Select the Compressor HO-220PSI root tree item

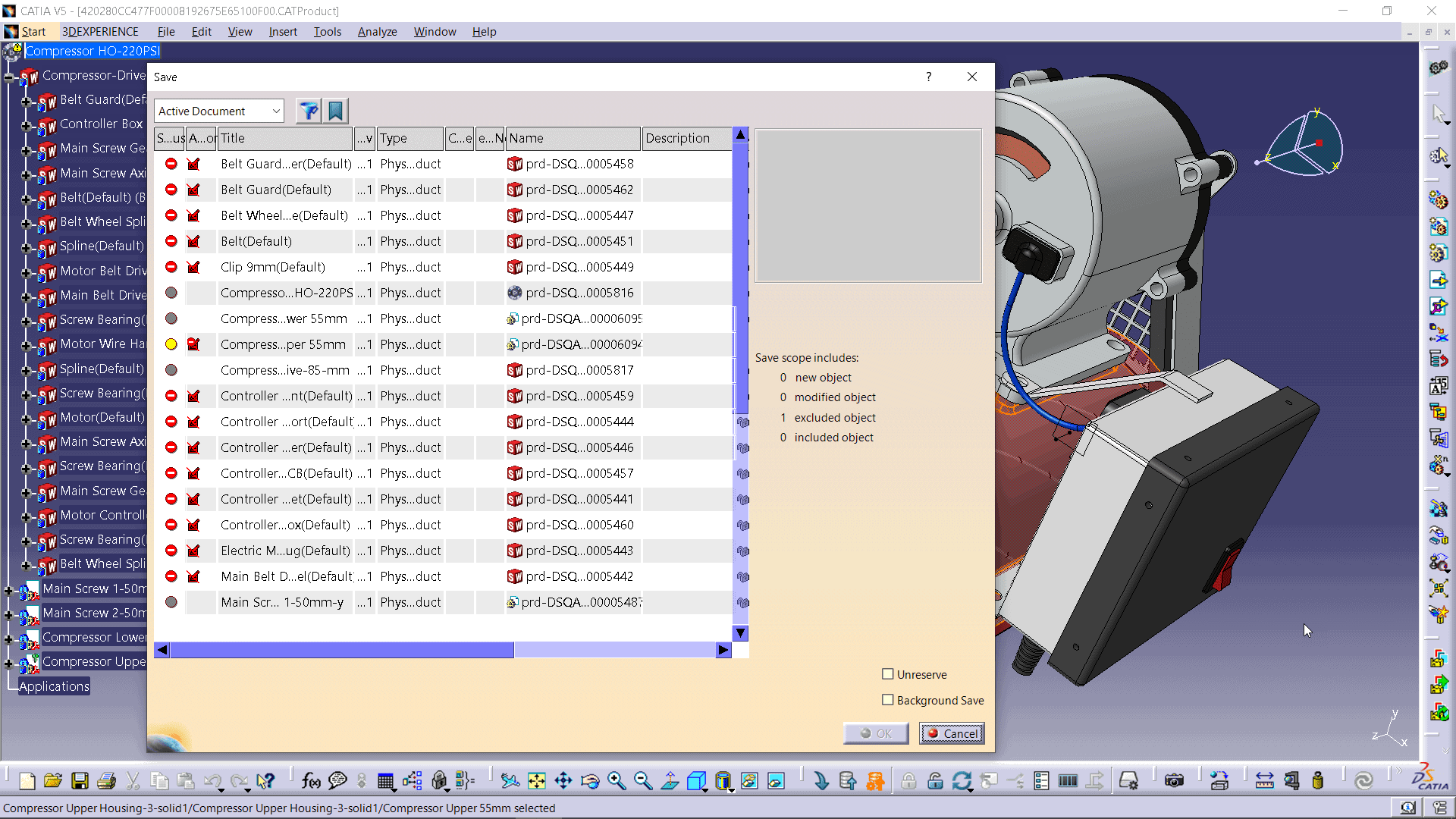93,51
